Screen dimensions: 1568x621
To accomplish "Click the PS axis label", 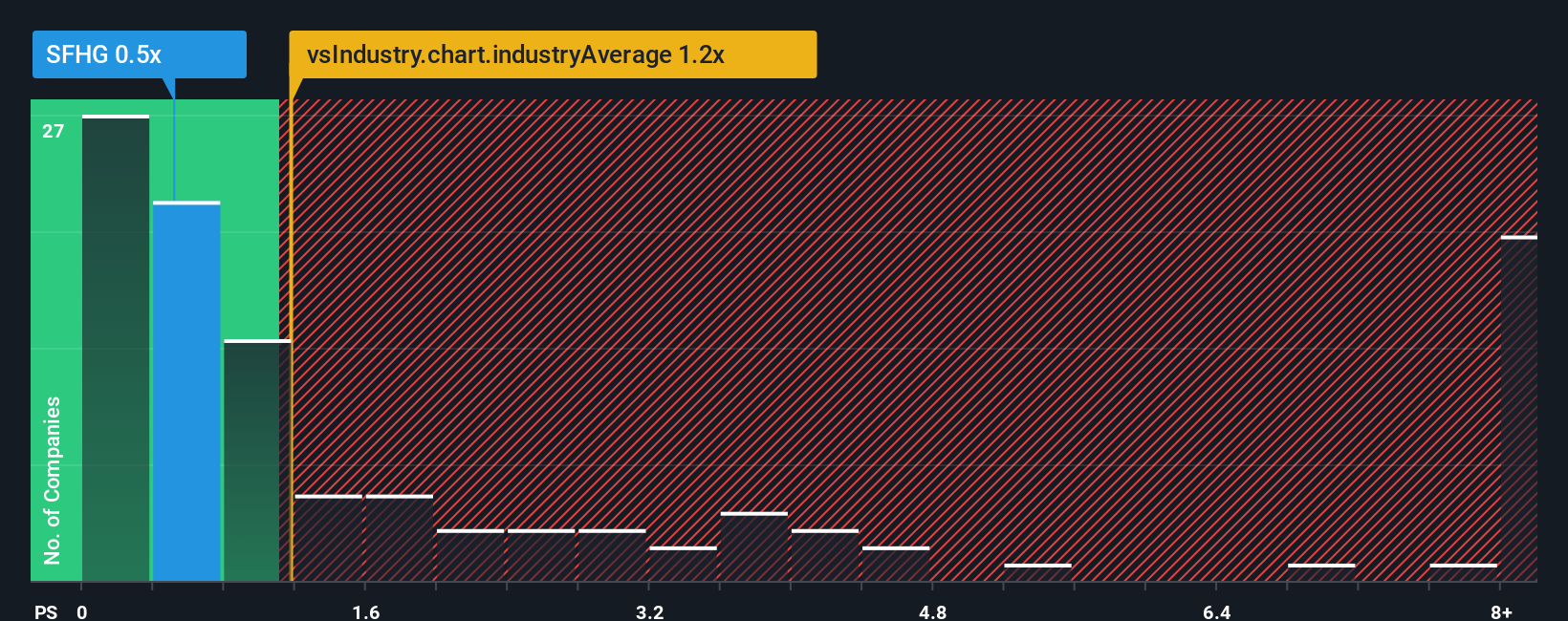I will (x=46, y=612).
